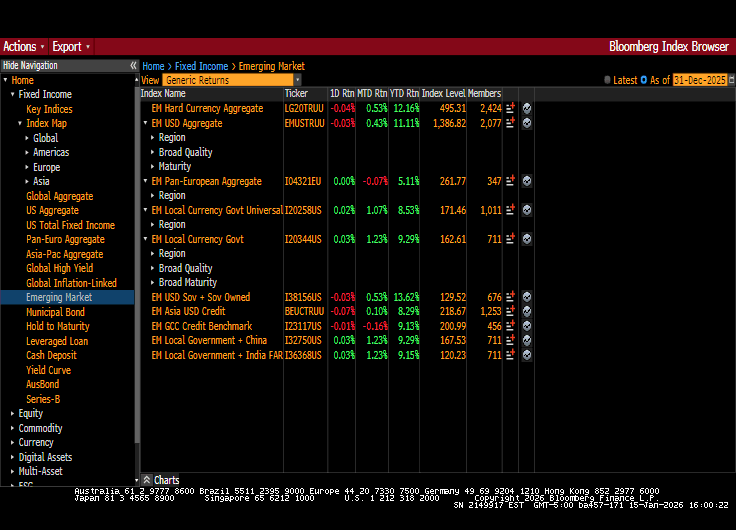Open members list icon for EM USD Sov + Sov Owned
Viewport: 736px width, 530px height.
click(510, 297)
